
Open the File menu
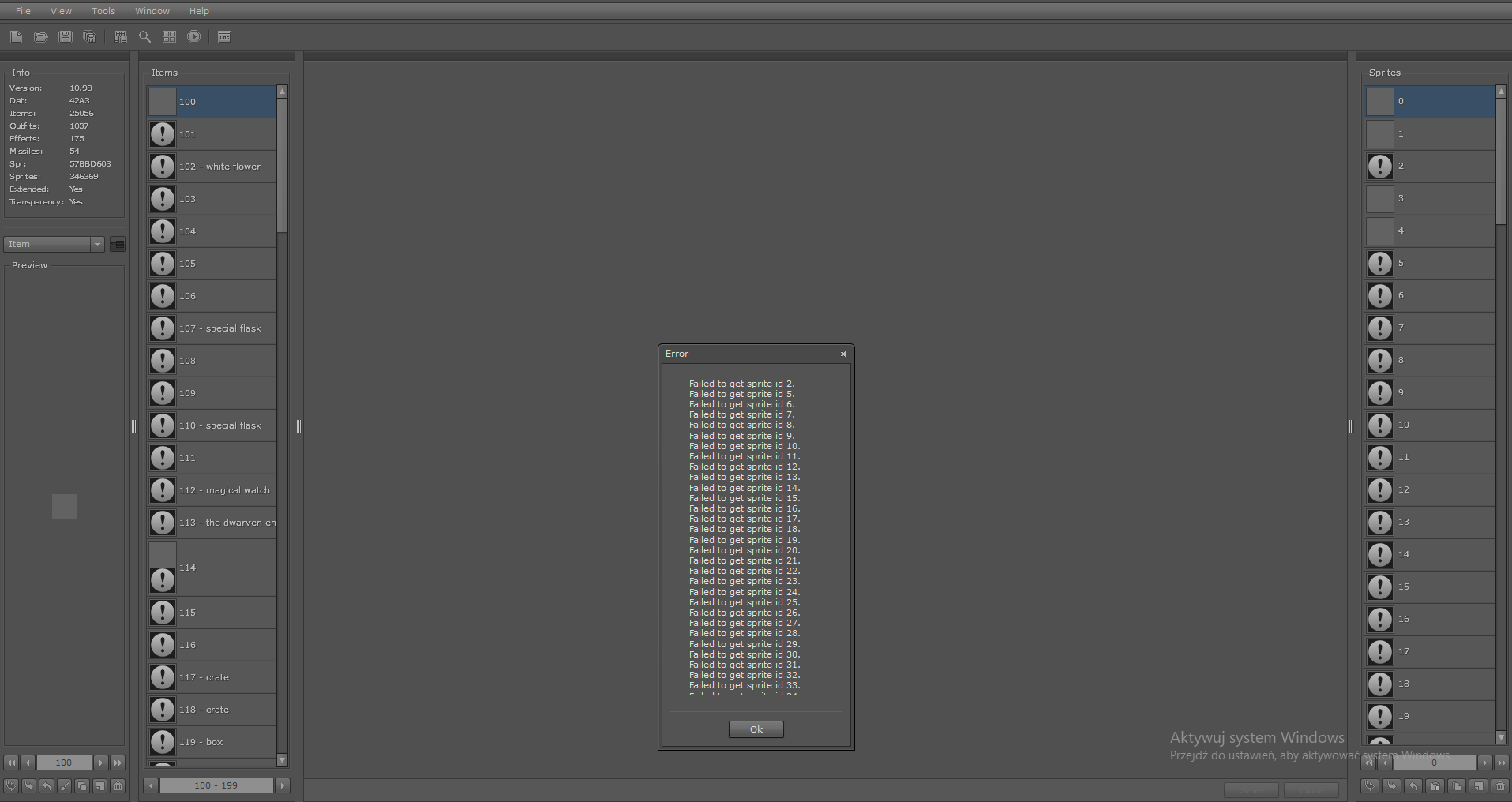23,11
